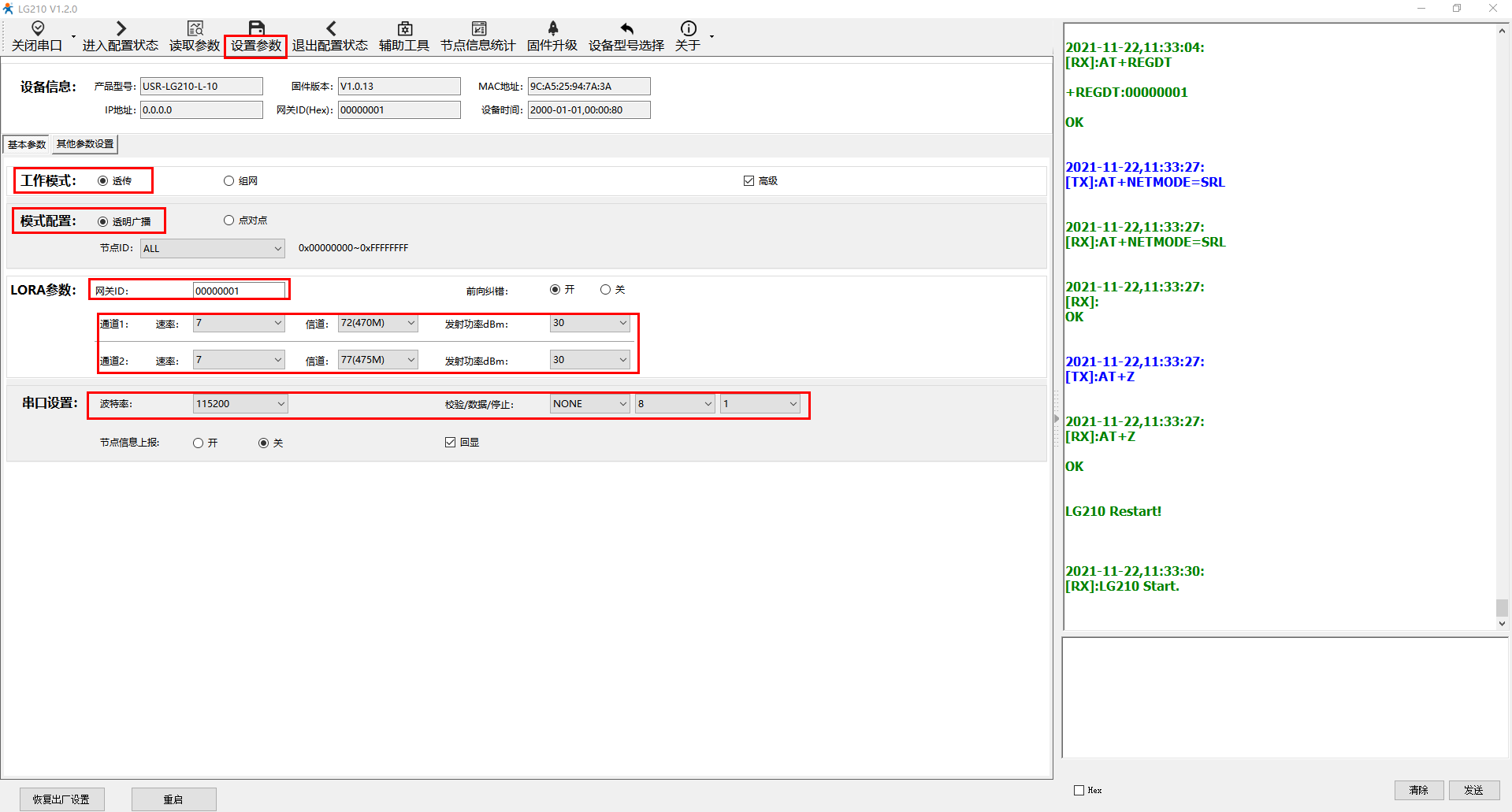Image resolution: width=1512 pixels, height=812 pixels.
Task: Click 退出配置状态 back arrow icon
Action: coord(330,29)
